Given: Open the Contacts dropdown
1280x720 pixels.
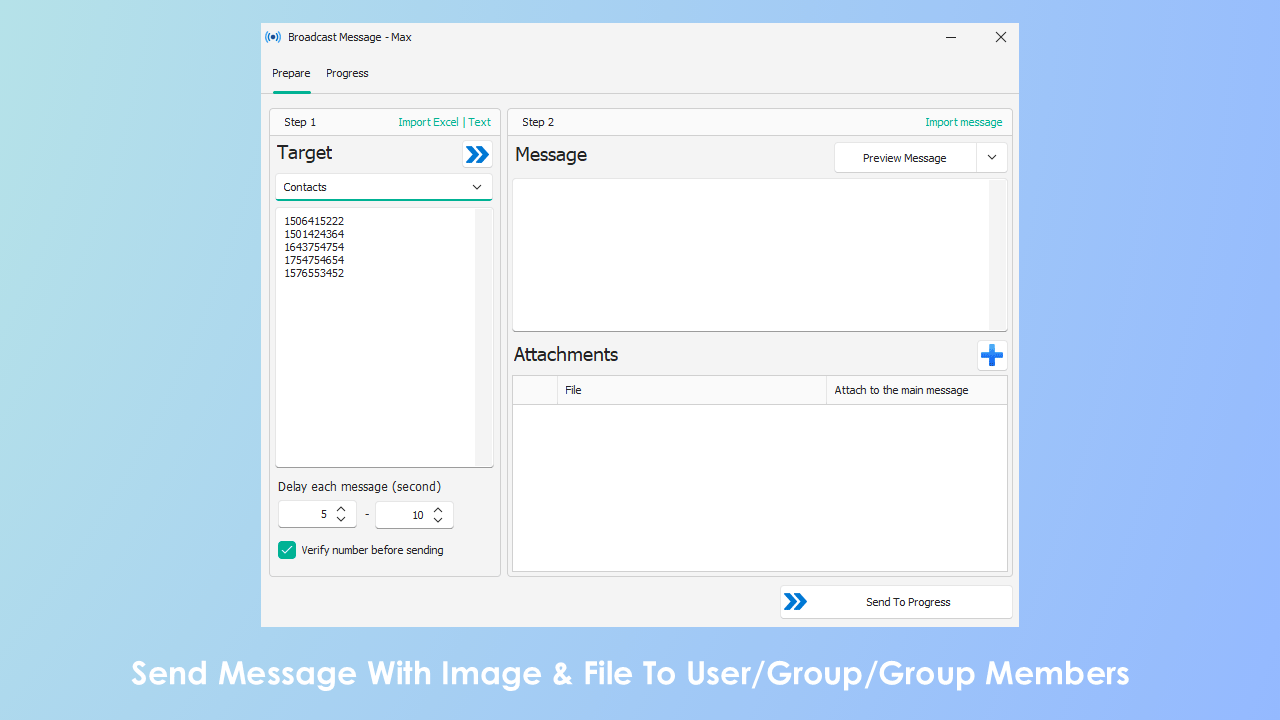Looking at the screenshot, I should [477, 187].
